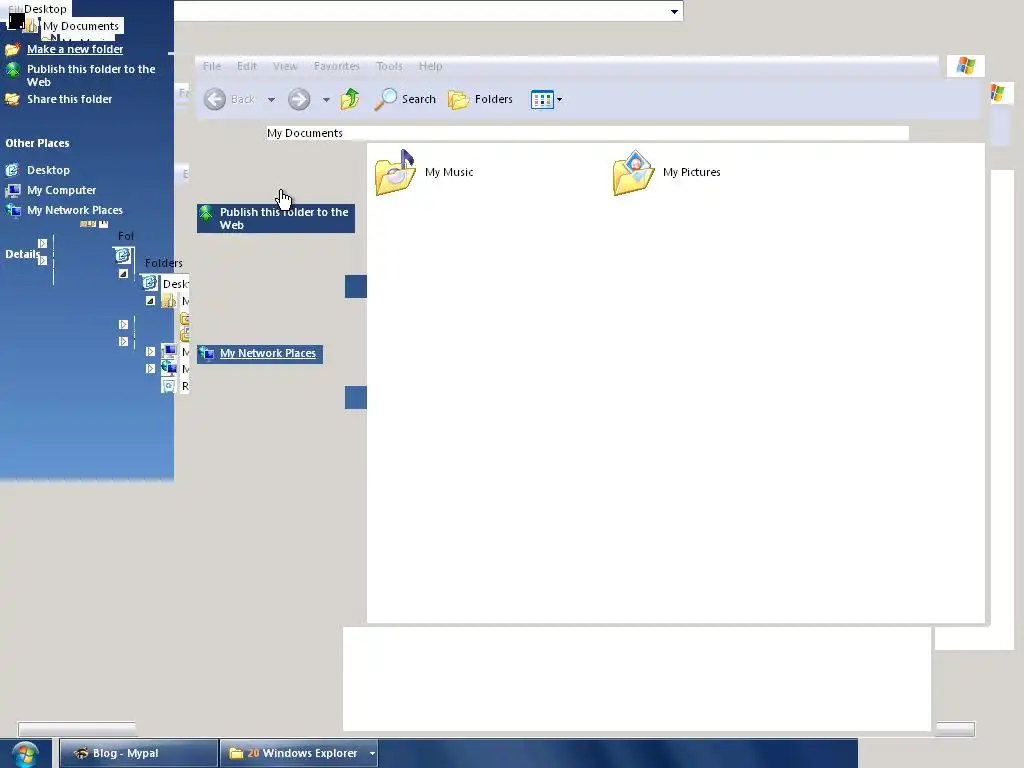Click 'Publish this folder to the Web' in blue sidebar
The image size is (1024, 768).
pos(91,75)
